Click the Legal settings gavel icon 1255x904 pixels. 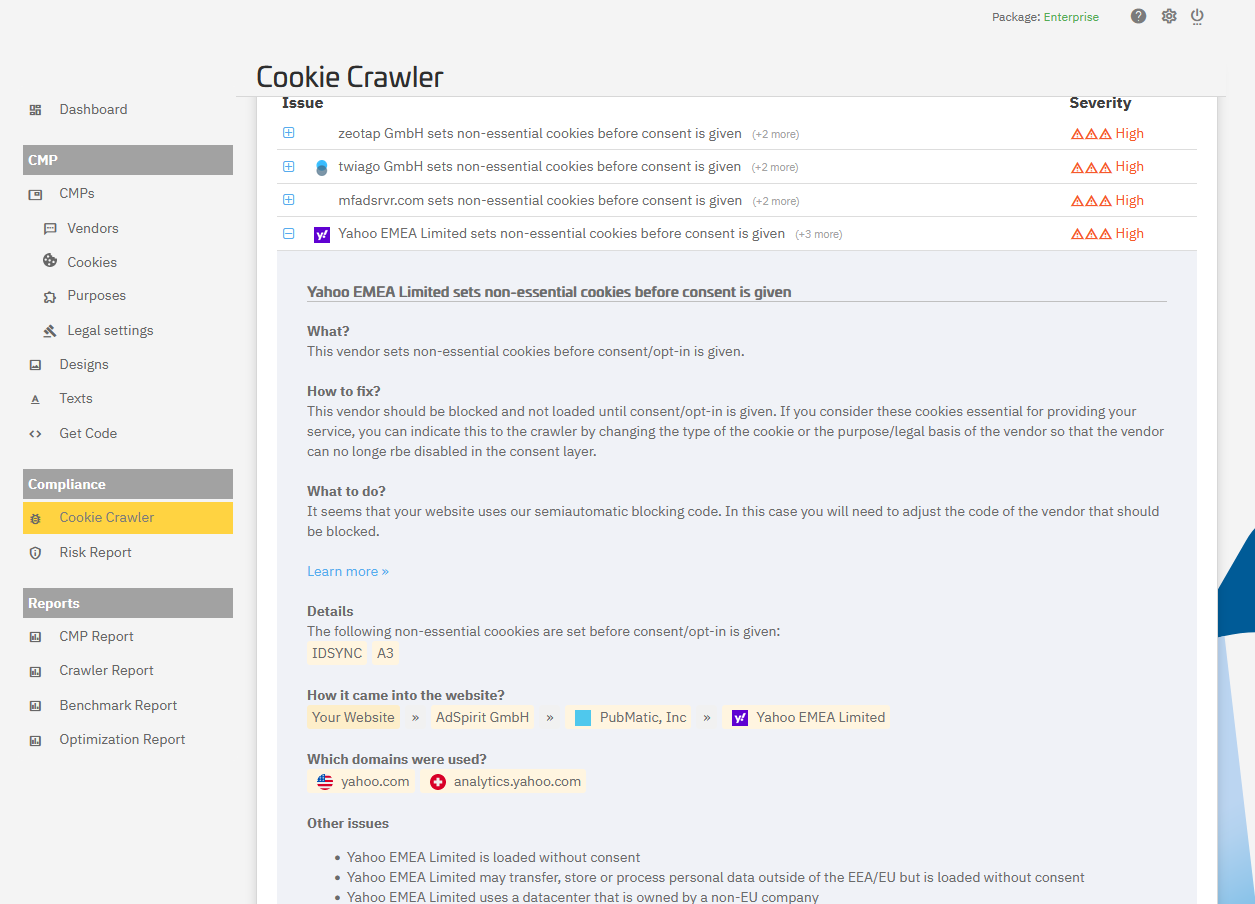(x=50, y=330)
